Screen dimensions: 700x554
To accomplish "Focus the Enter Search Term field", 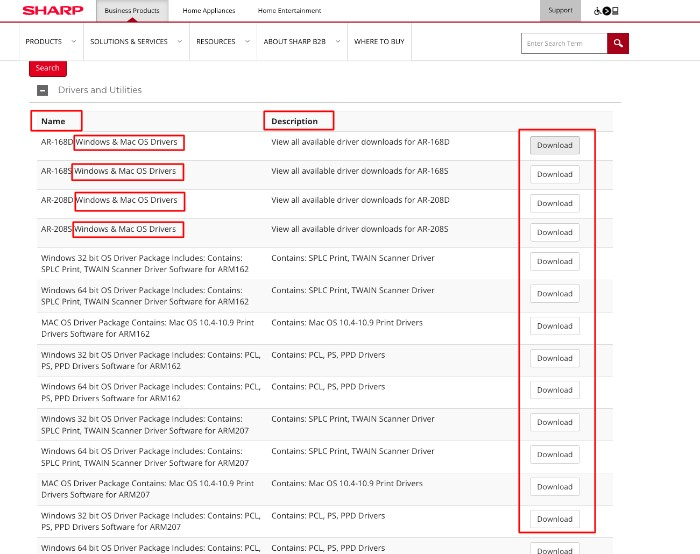I will (x=564, y=43).
